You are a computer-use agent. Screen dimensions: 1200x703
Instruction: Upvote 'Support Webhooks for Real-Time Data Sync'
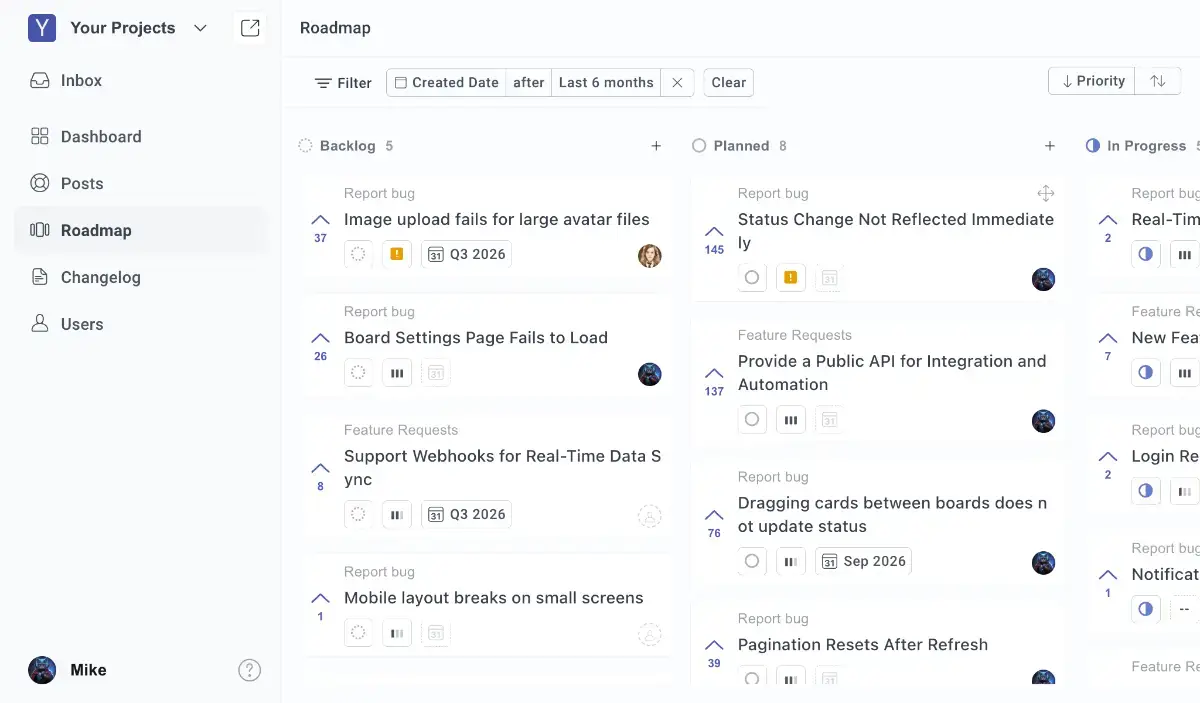[x=320, y=476]
